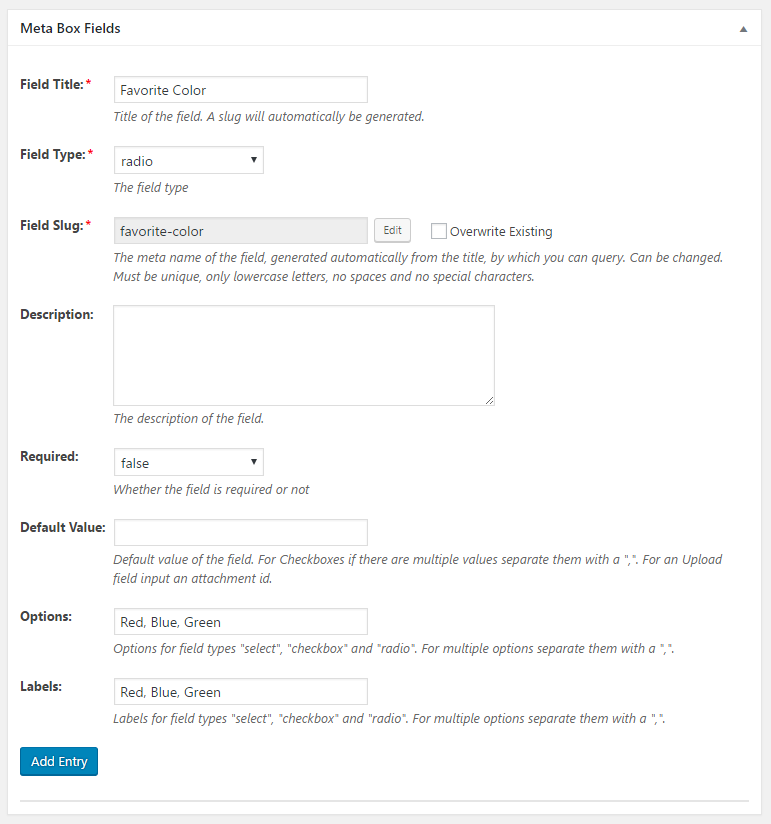Click the Add Entry button
The image size is (771, 824).
59,761
